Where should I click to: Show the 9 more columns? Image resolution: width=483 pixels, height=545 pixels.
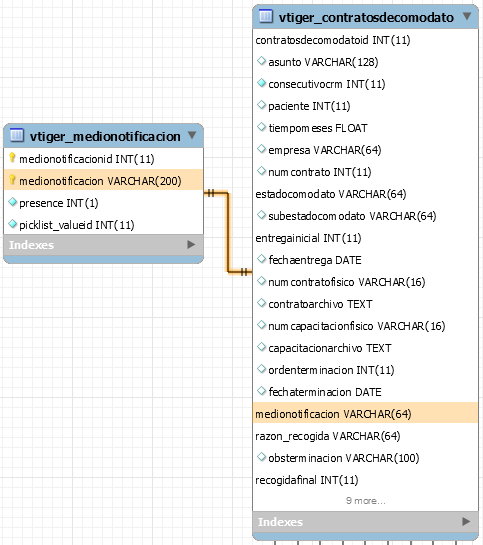click(x=366, y=501)
